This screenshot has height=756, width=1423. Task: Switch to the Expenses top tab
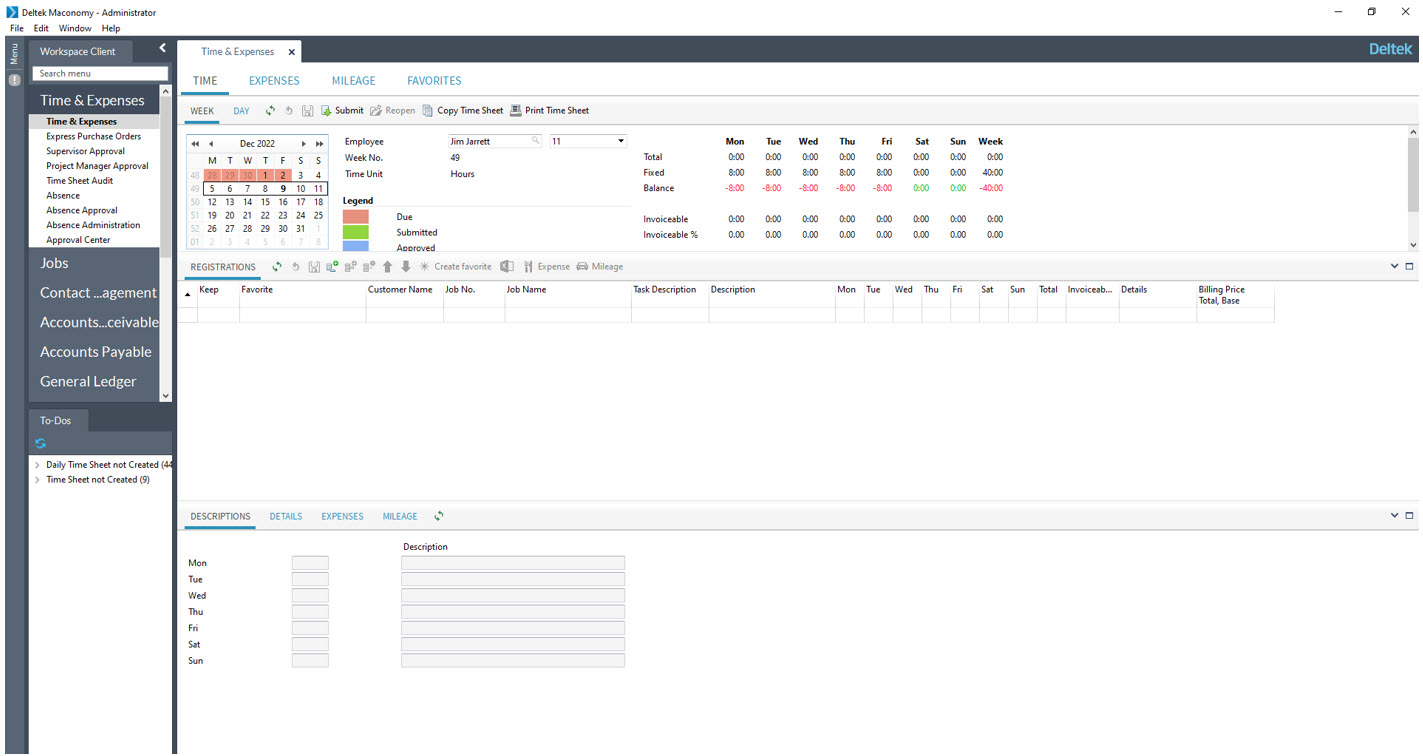(x=274, y=81)
